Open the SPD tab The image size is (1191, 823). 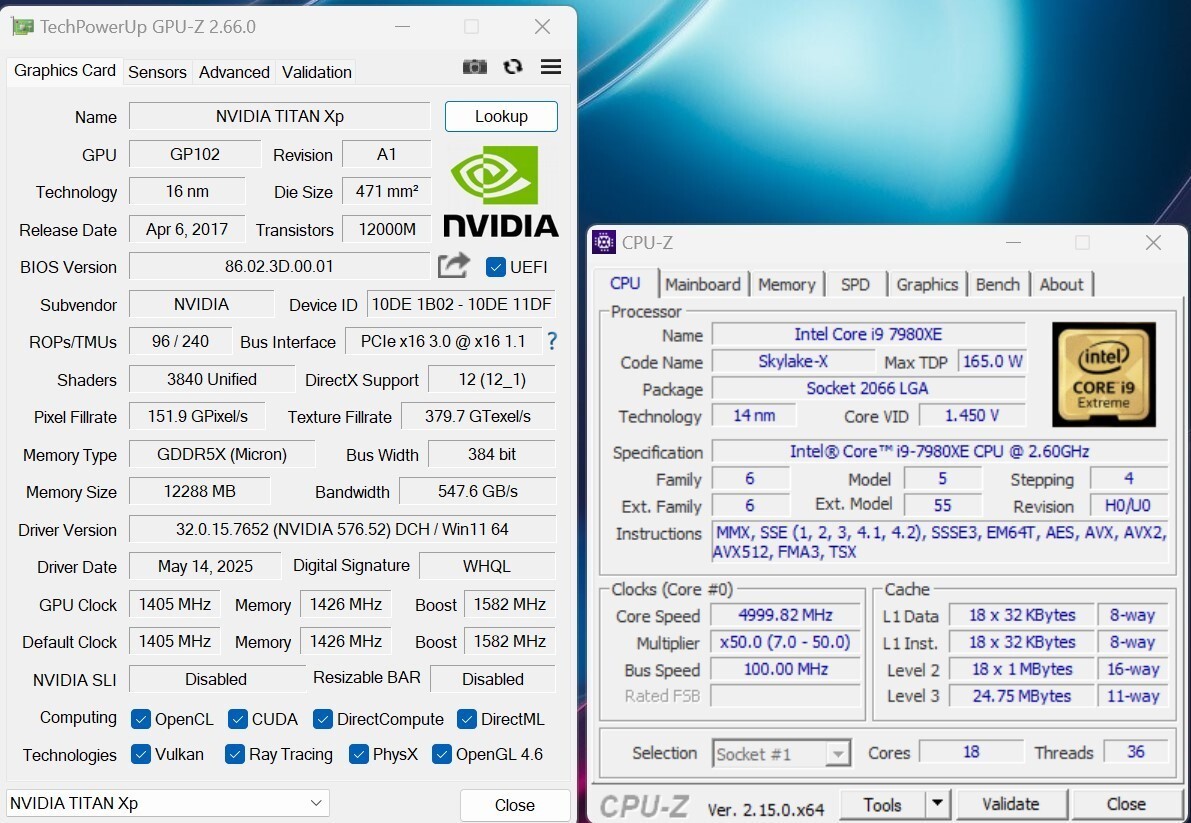pos(855,285)
